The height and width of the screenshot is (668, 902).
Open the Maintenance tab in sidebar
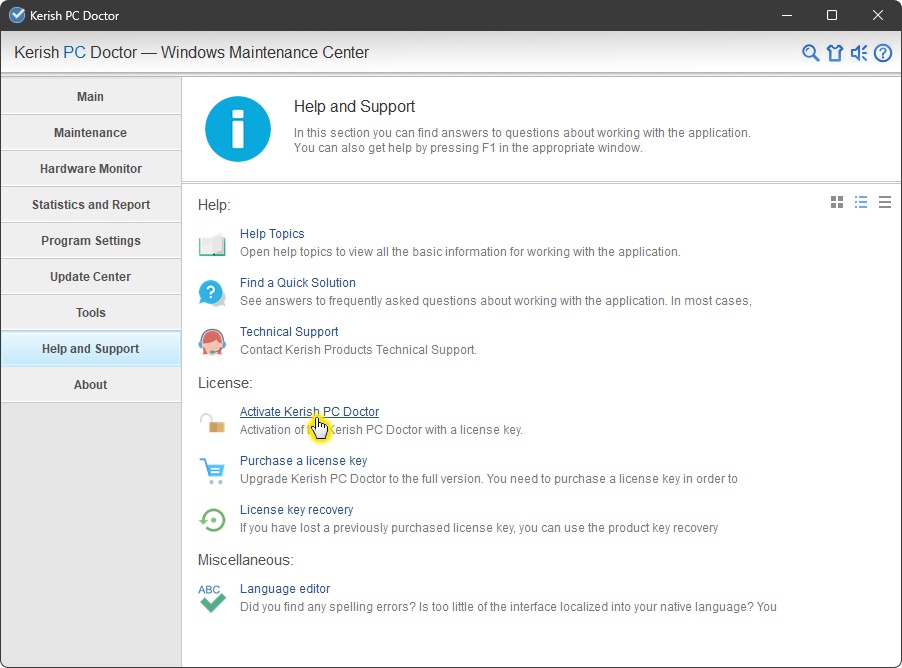(90, 133)
